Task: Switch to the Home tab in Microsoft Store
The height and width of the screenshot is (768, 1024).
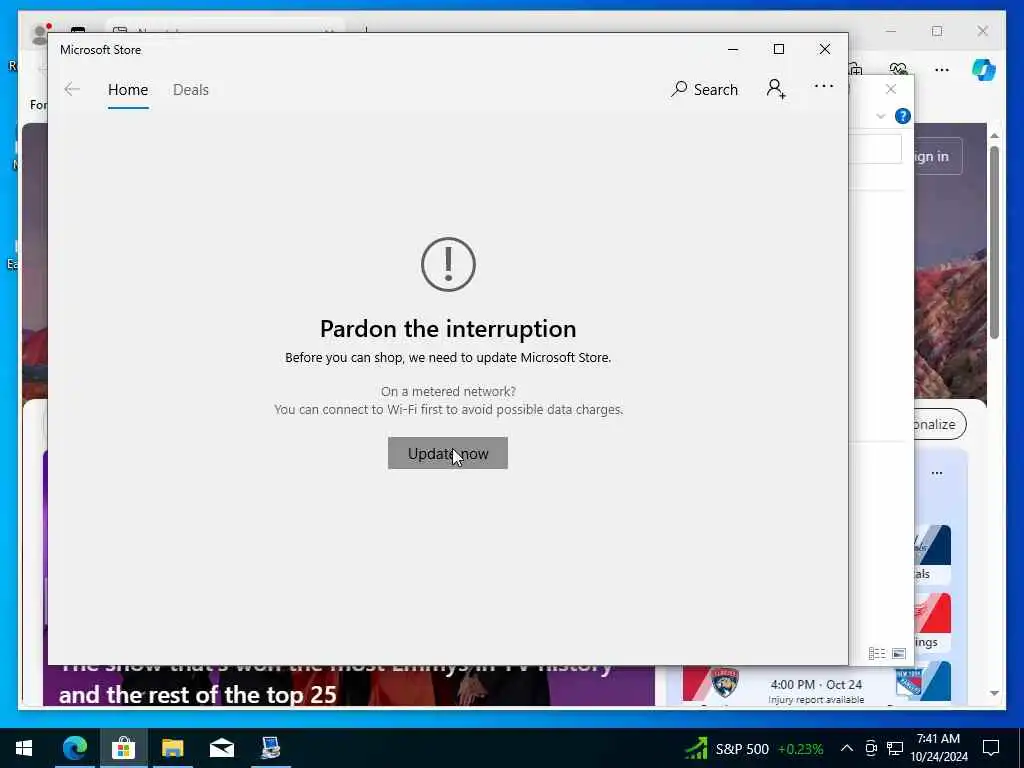Action: (x=128, y=89)
